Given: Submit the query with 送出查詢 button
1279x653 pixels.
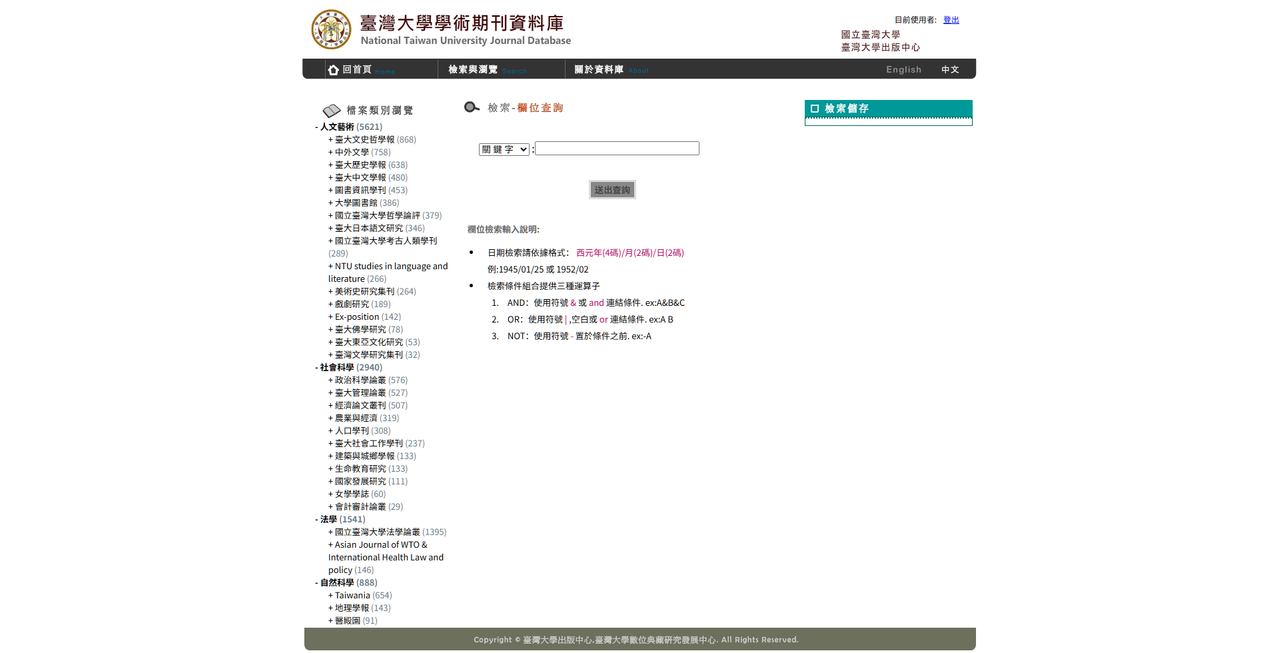Looking at the screenshot, I should point(612,190).
